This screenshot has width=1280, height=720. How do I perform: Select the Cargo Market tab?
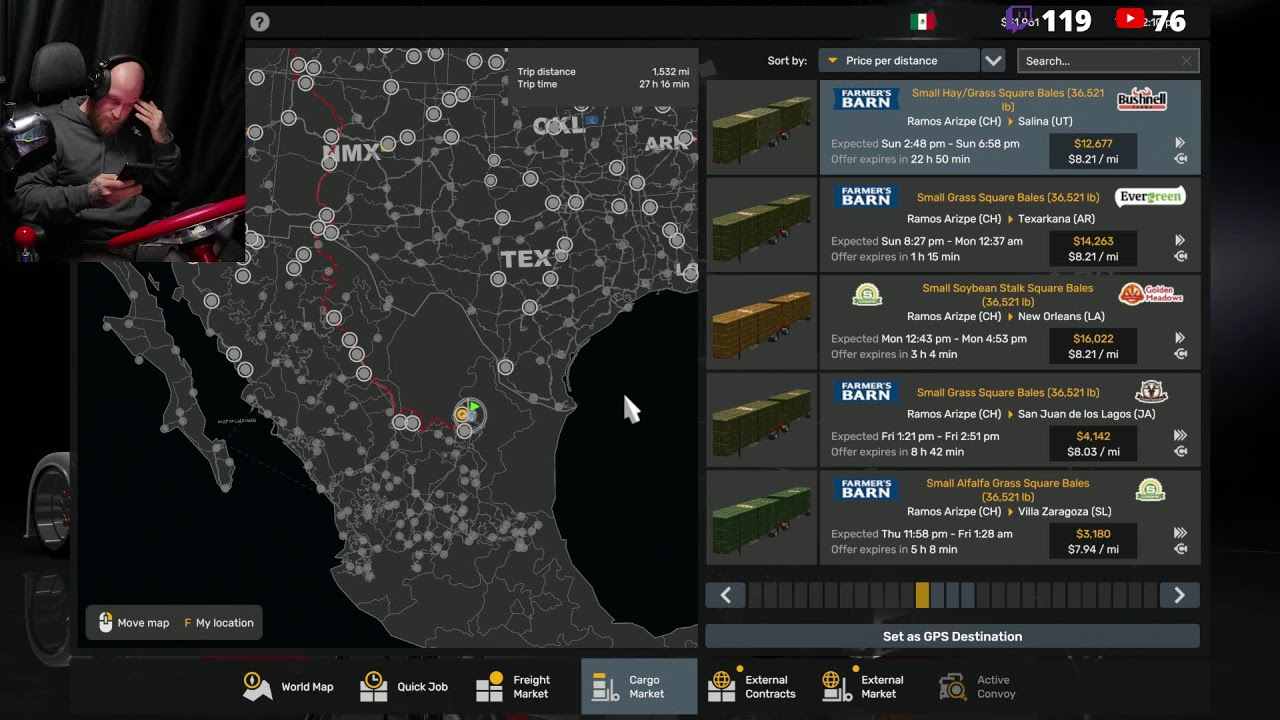tap(639, 687)
